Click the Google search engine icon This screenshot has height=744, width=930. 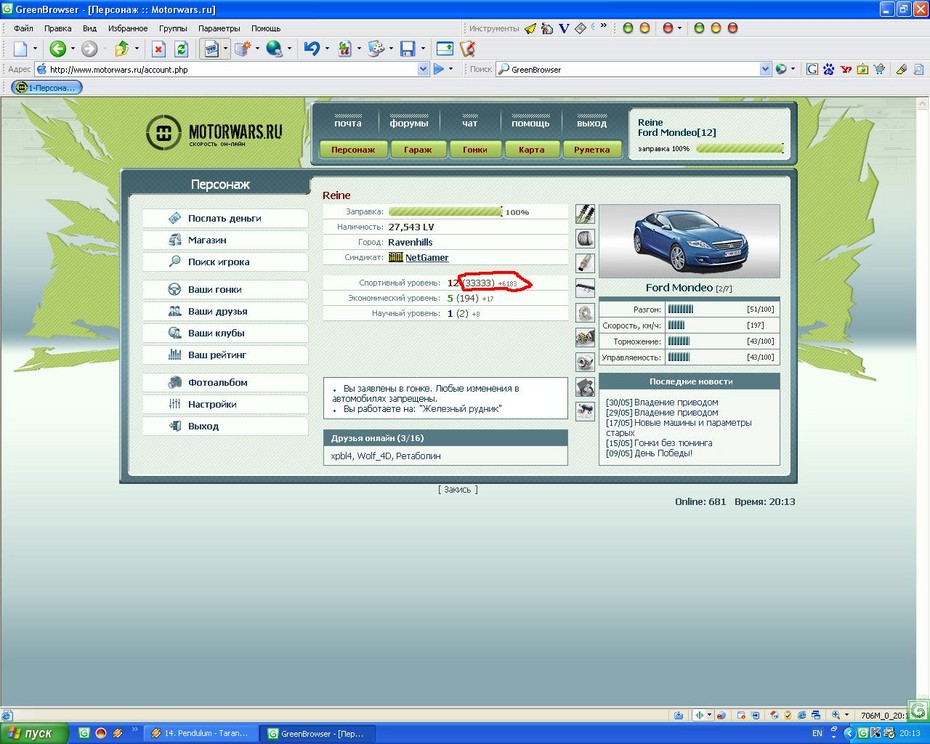click(x=812, y=69)
